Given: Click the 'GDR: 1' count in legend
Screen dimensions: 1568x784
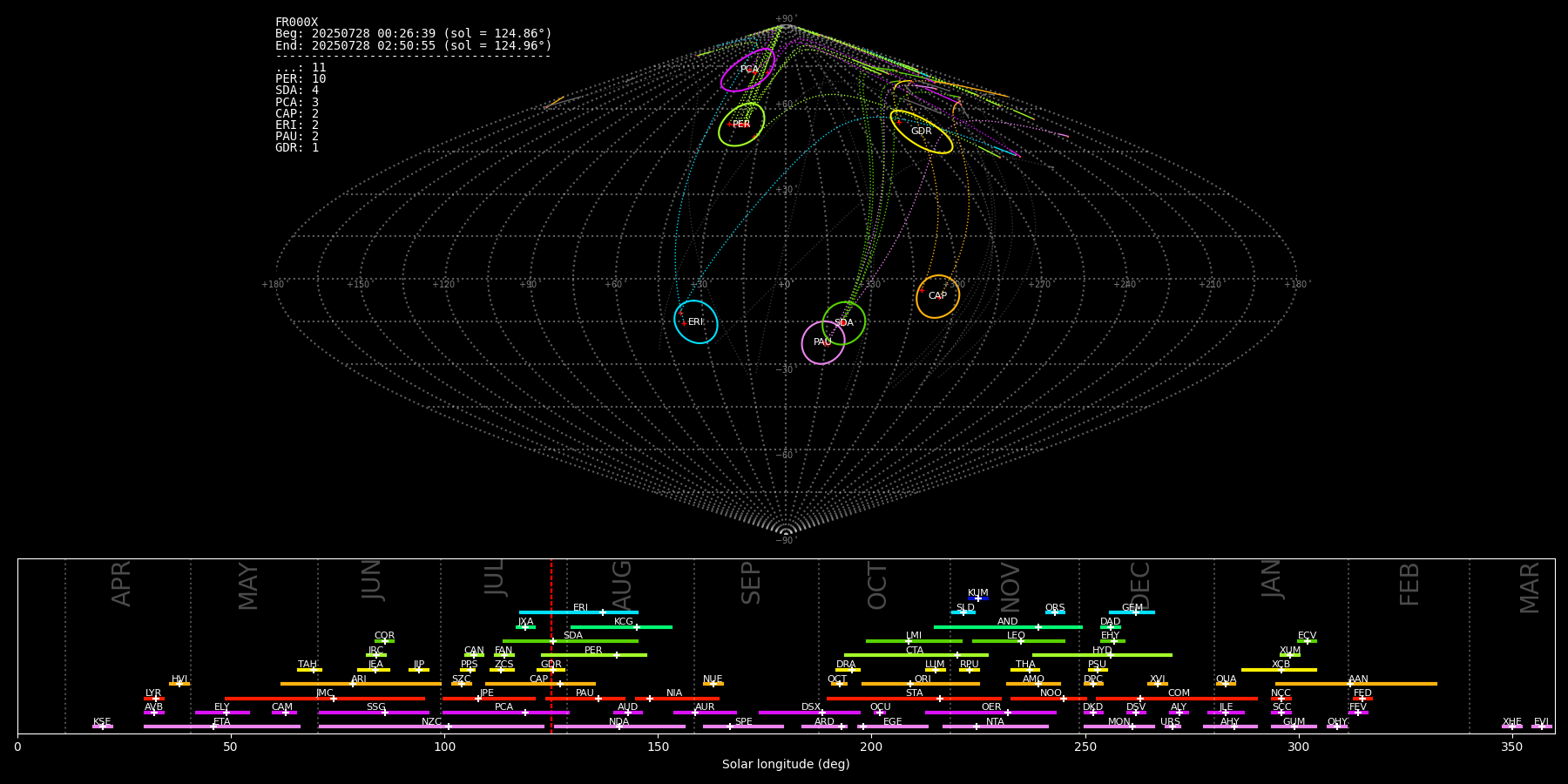Looking at the screenshot, I should coord(297,147).
